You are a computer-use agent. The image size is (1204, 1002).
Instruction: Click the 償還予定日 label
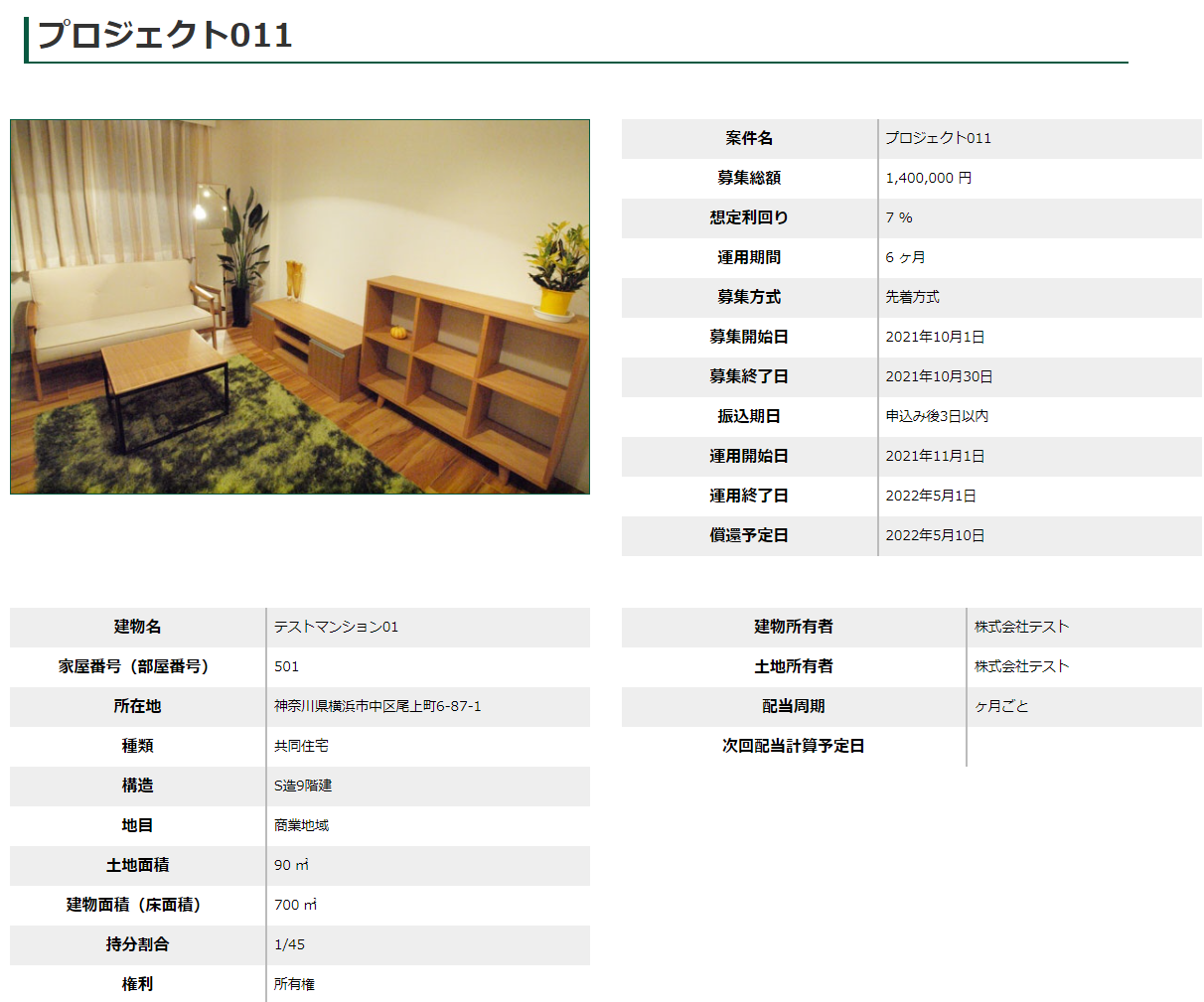[x=749, y=535]
